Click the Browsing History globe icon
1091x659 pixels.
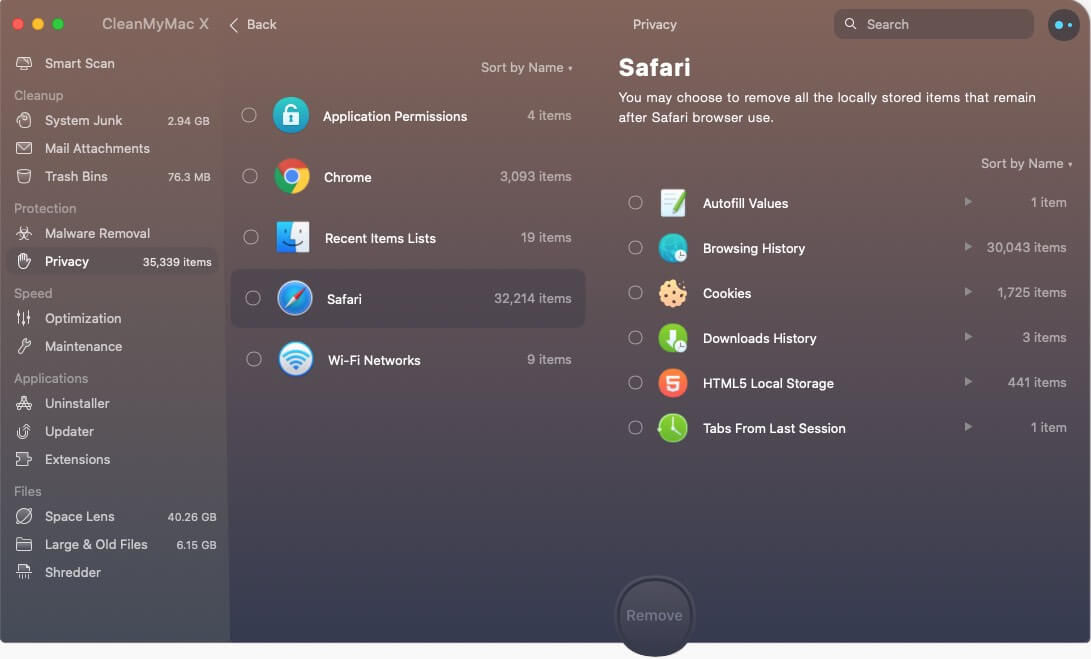[x=673, y=248]
